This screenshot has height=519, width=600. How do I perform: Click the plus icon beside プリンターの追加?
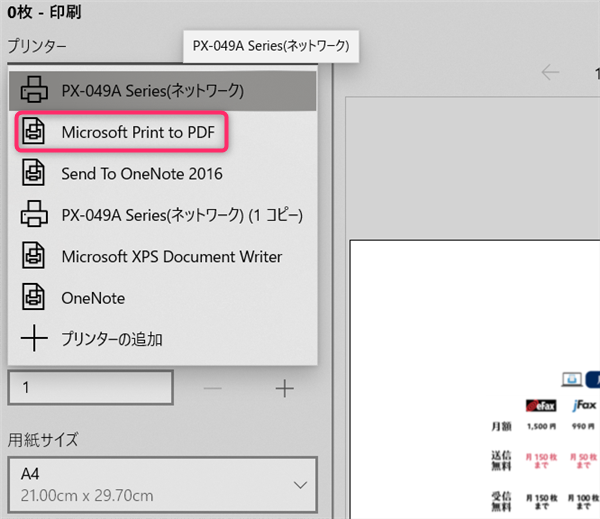point(34,338)
